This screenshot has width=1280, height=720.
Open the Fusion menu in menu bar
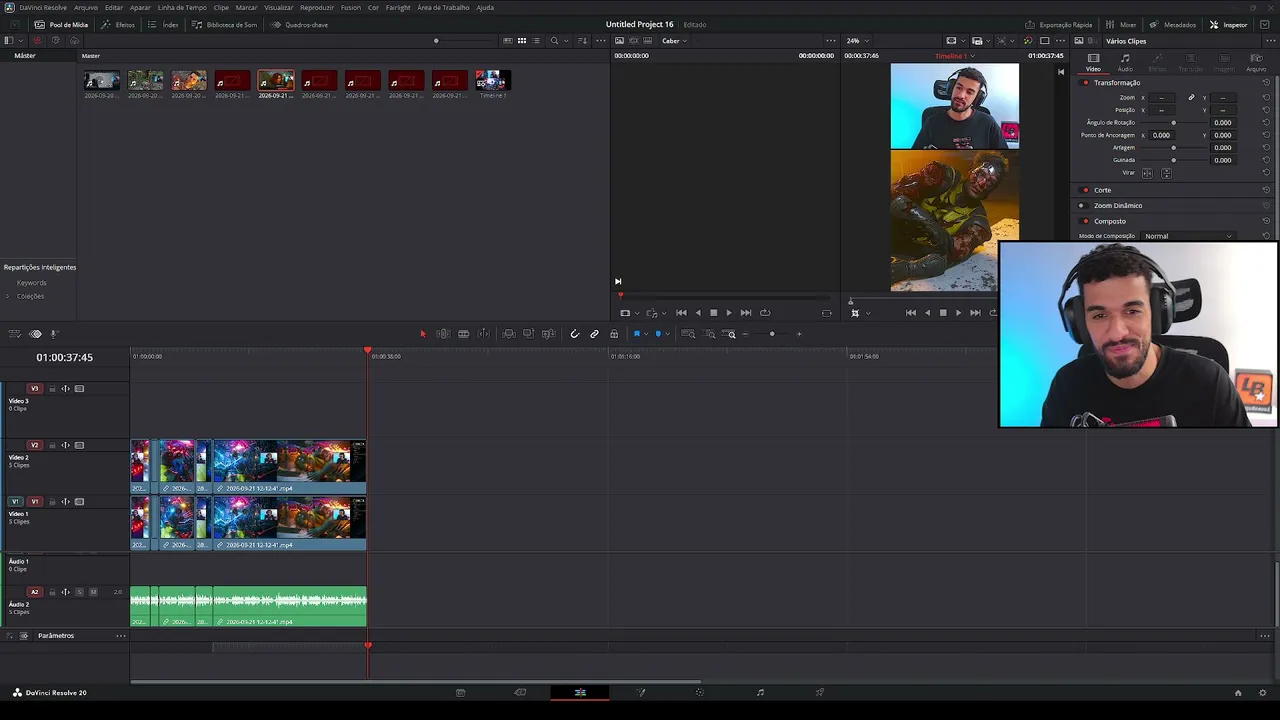(350, 7)
